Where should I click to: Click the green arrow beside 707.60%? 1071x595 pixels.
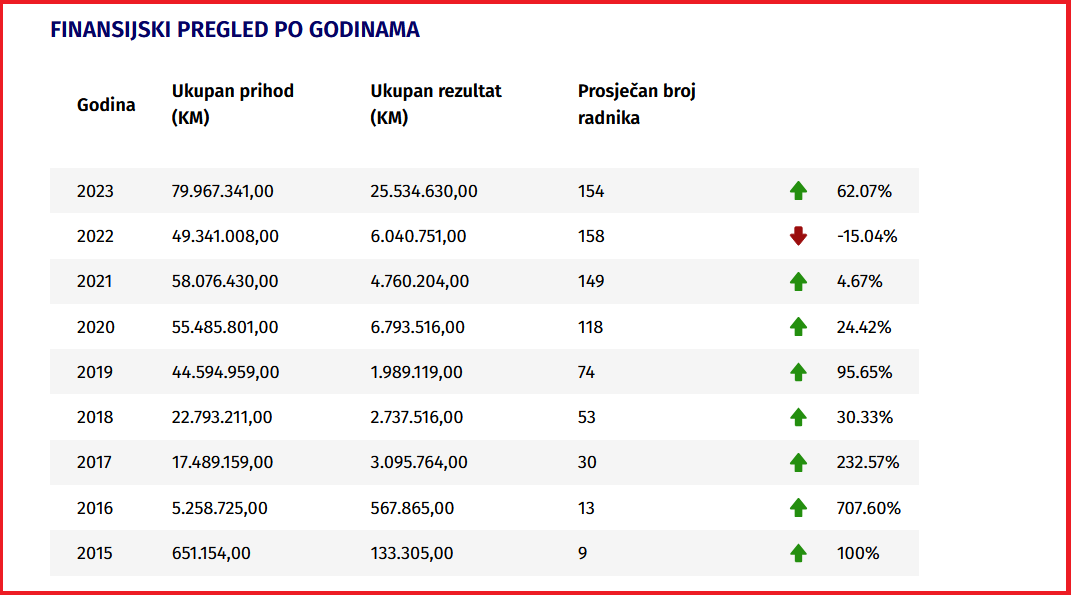click(x=798, y=508)
